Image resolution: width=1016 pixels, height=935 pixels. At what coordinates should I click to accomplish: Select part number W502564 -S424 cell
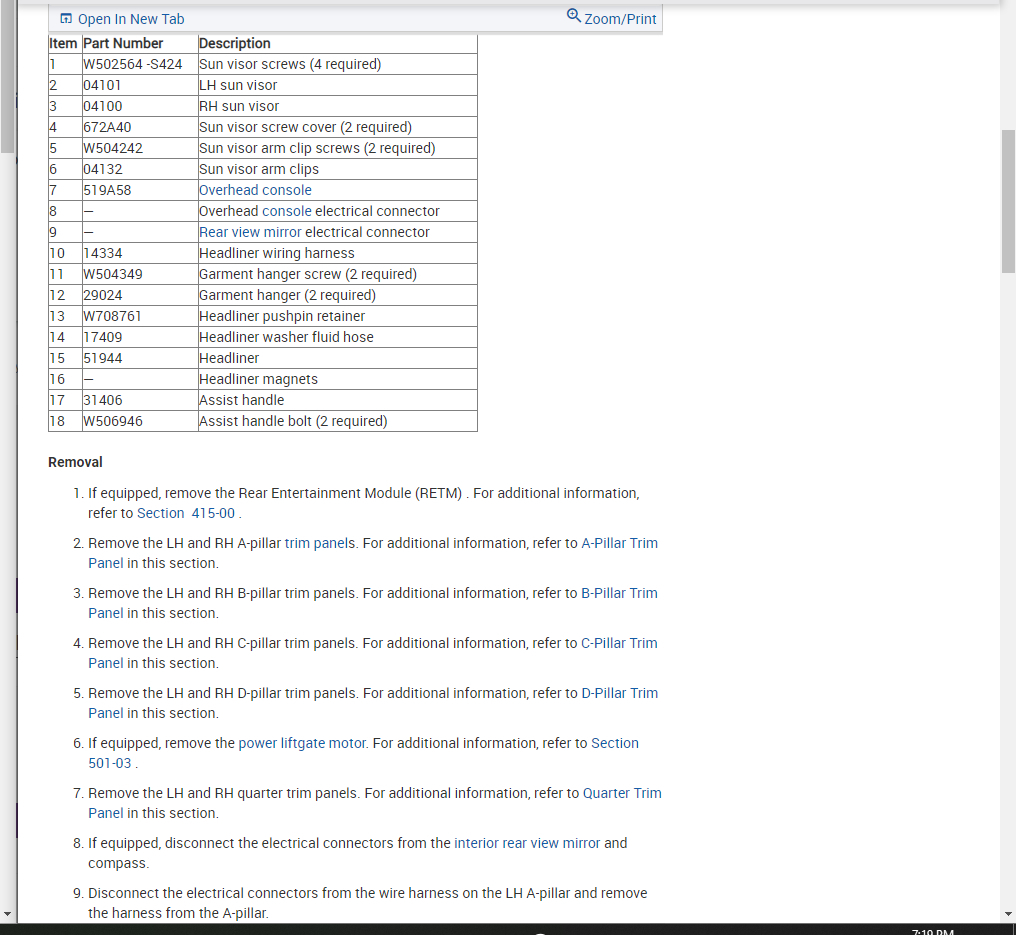(140, 64)
